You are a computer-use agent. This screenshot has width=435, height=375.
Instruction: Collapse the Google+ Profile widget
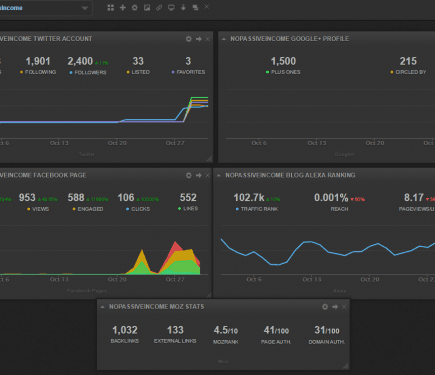(224, 39)
